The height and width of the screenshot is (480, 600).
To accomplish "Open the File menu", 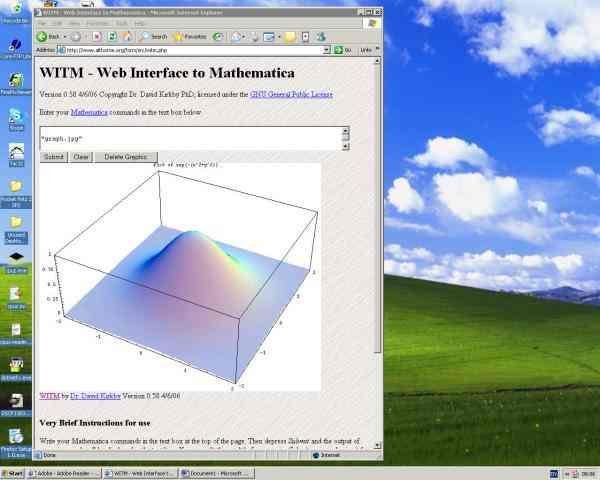I will click(x=41, y=24).
